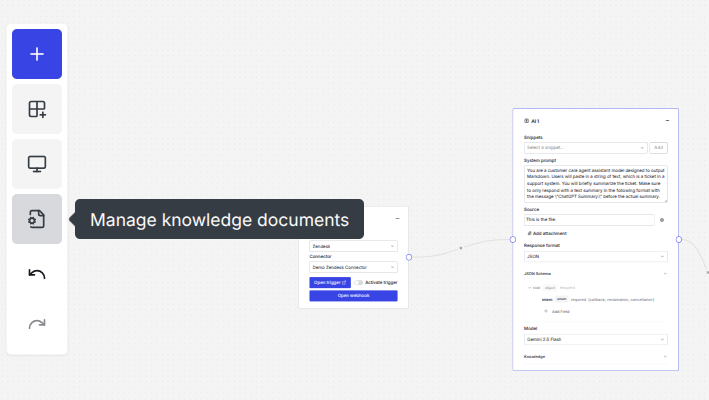The width and height of the screenshot is (709, 400).
Task: Click the gear icon beside Source field
Action: (x=662, y=220)
